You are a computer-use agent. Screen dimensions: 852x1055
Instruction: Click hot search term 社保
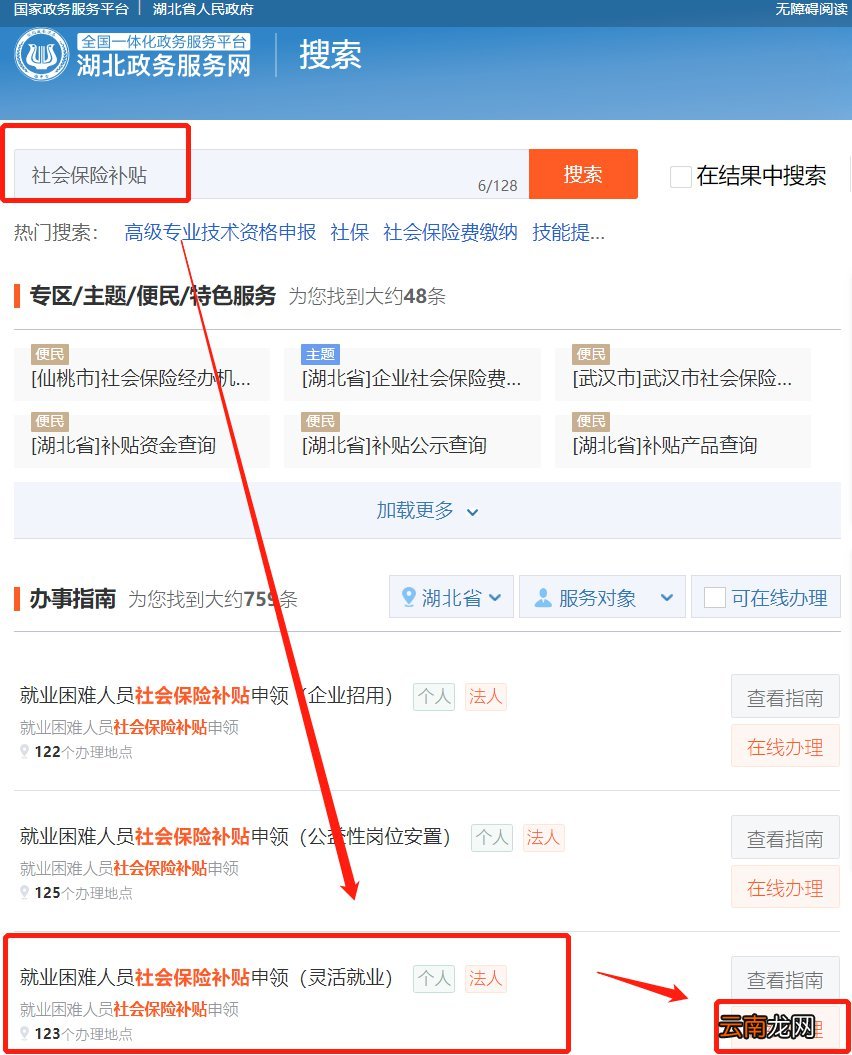[349, 232]
